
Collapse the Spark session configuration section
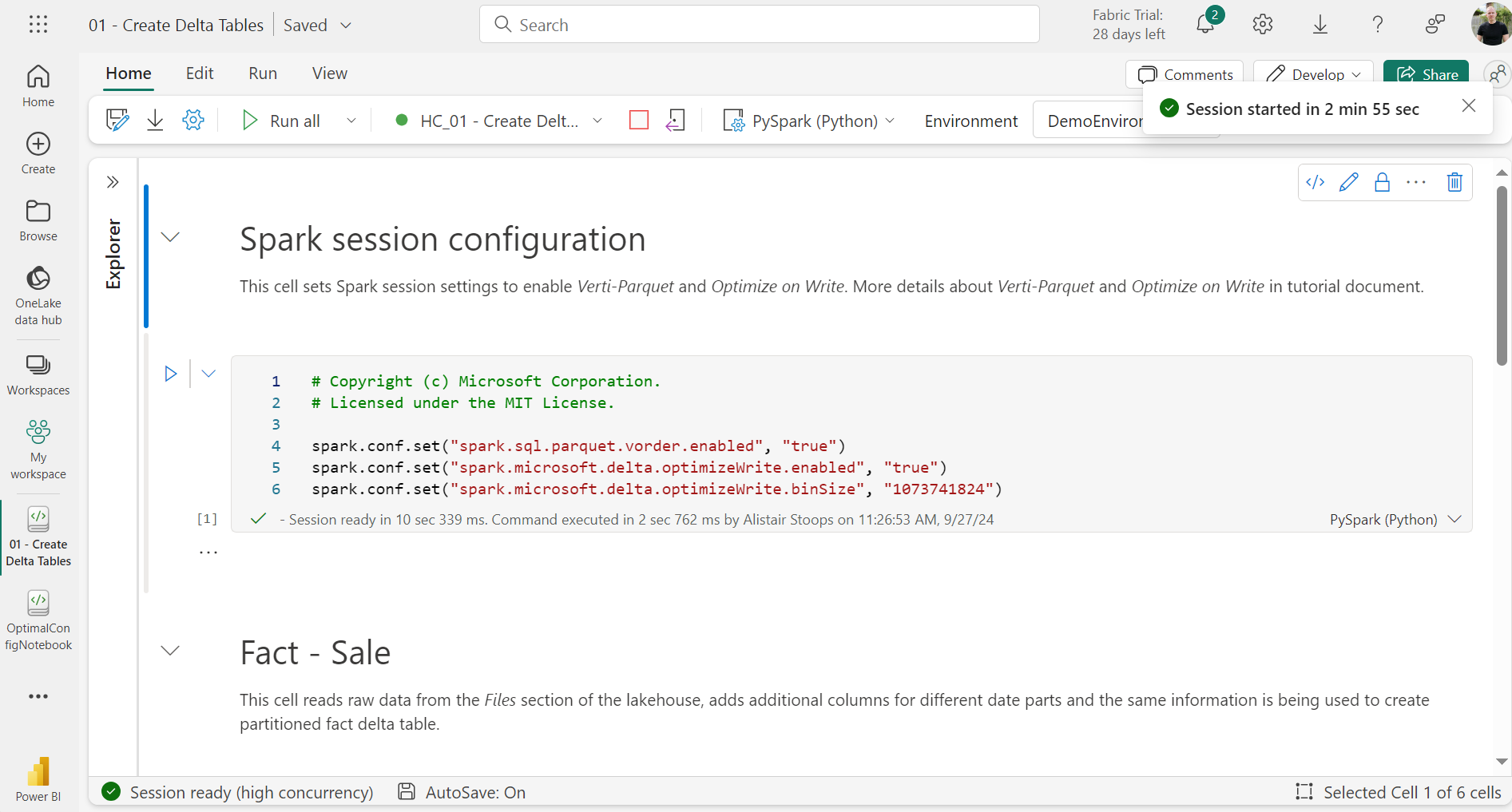click(170, 236)
